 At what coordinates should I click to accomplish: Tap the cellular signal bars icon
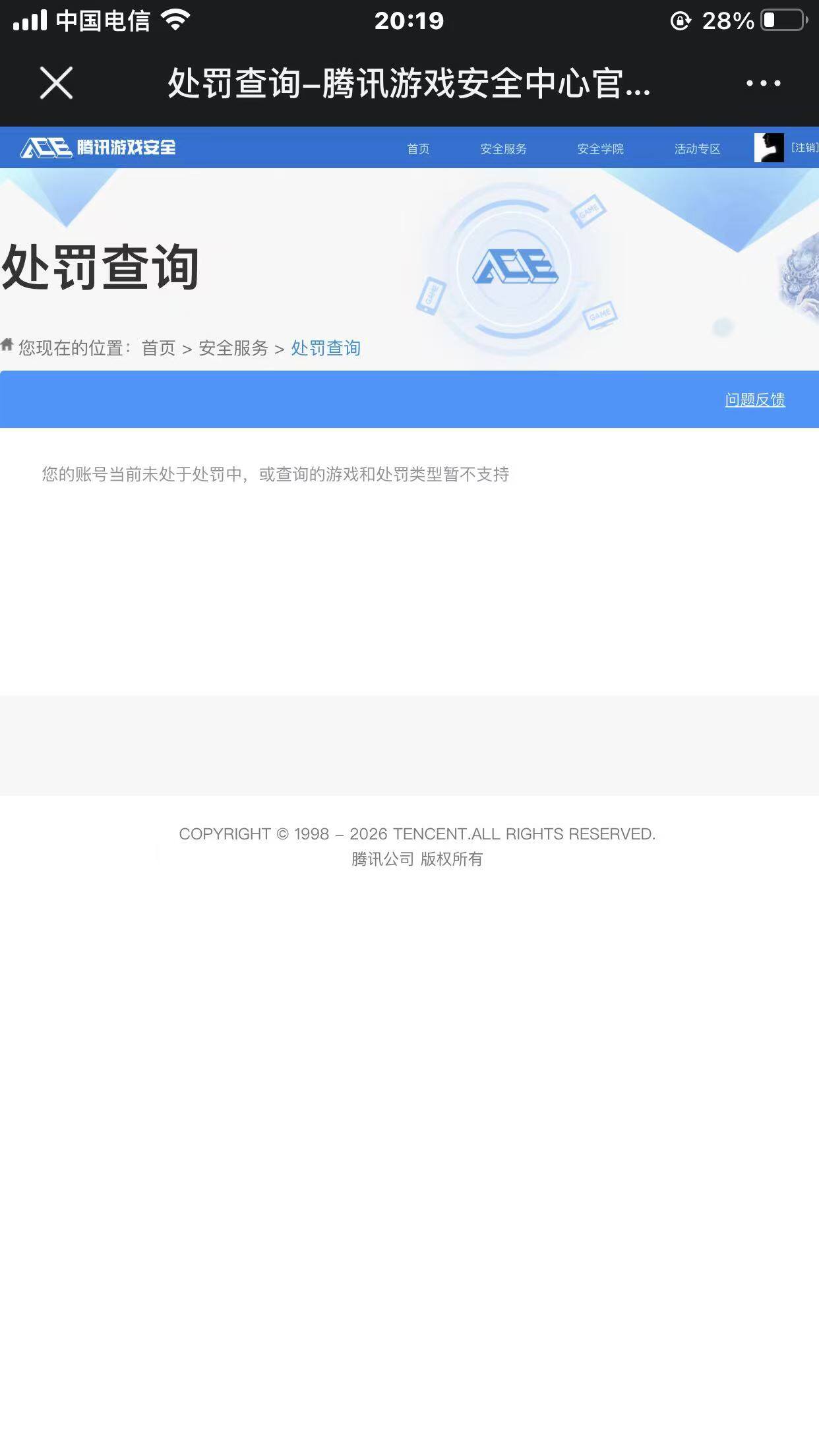pos(30,20)
